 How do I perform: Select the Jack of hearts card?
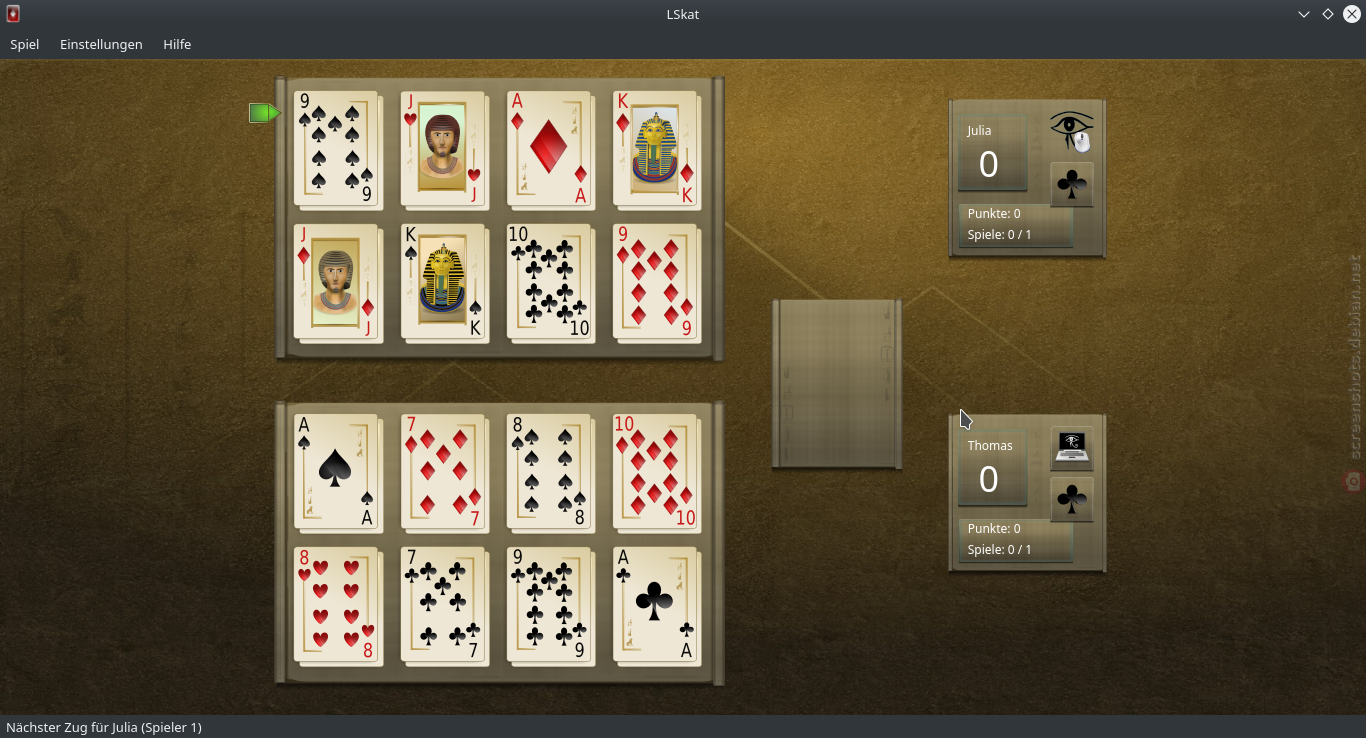tap(444, 149)
